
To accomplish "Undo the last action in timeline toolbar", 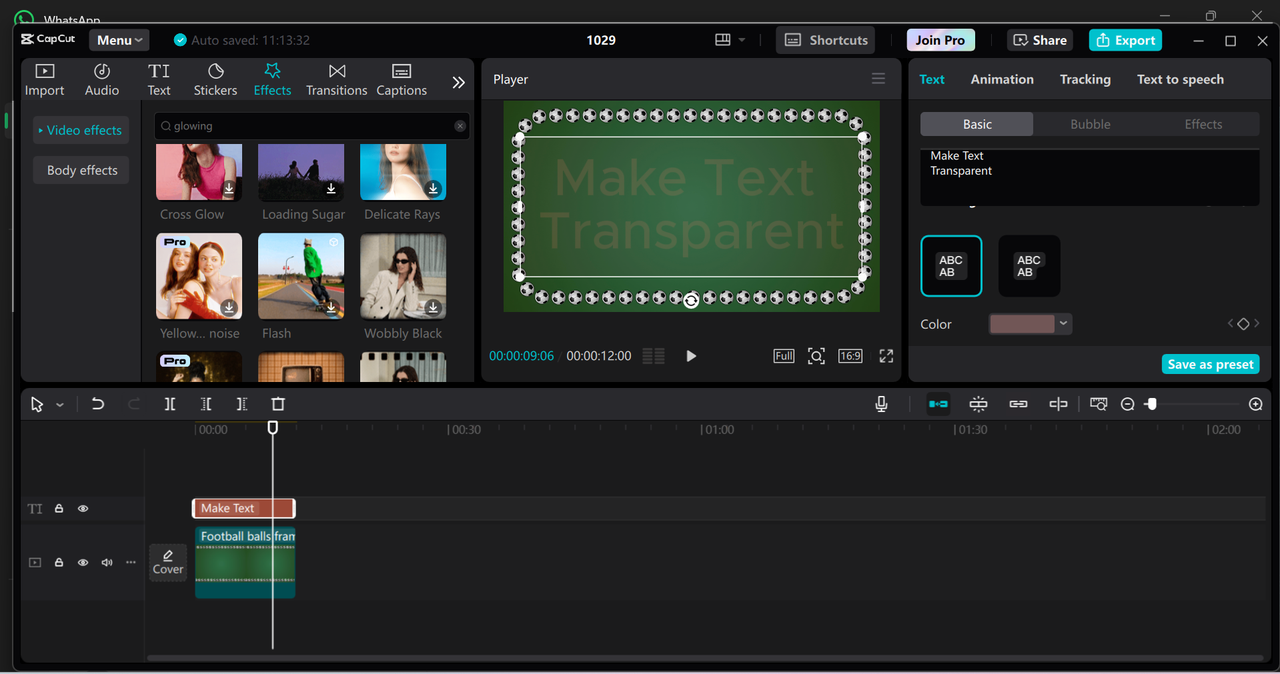I will point(97,404).
